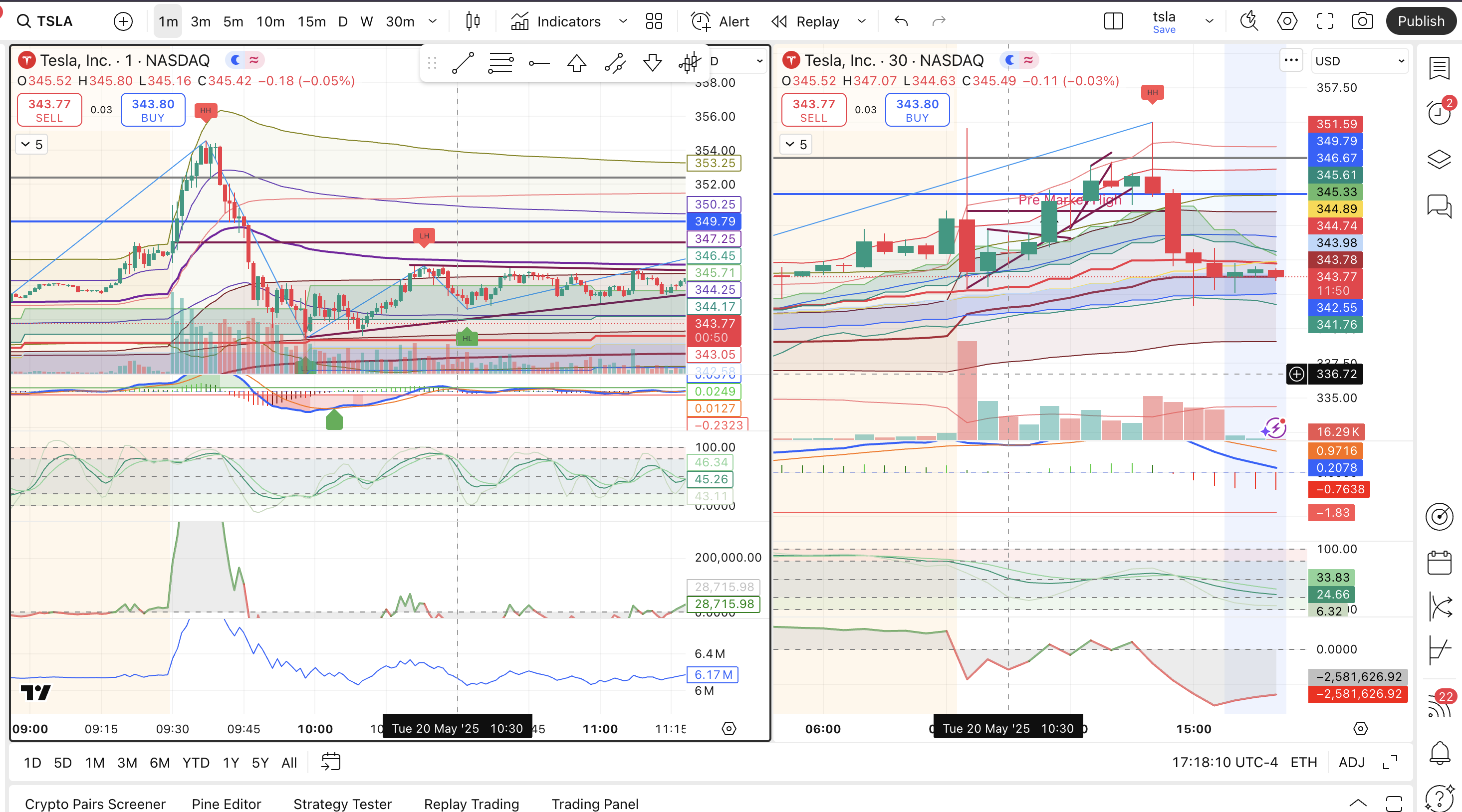The image size is (1462, 812).
Task: Redo the chart action
Action: 939,21
